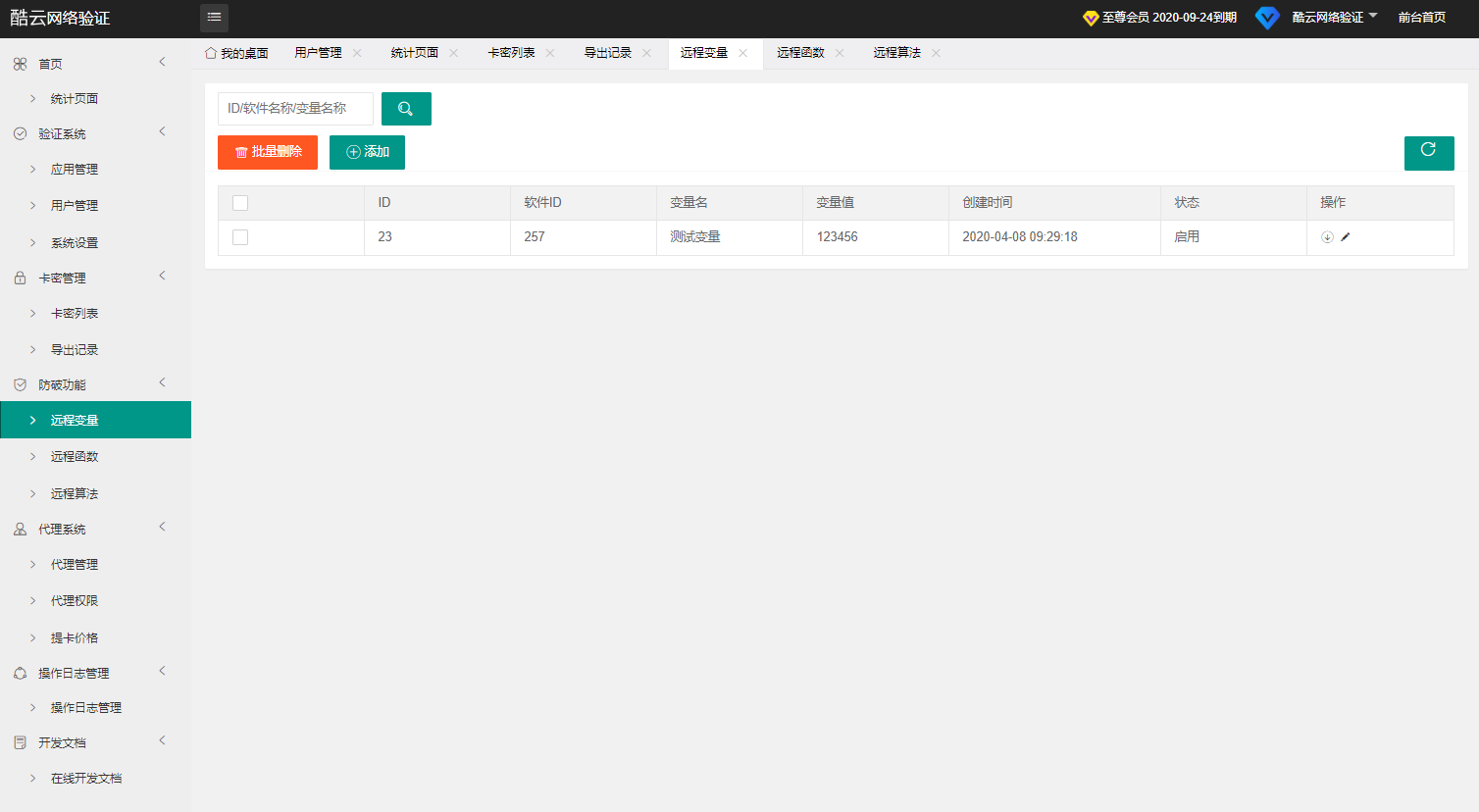1479x812 pixels.
Task: Toggle the select-all checkbox in the table header
Action: 240,202
